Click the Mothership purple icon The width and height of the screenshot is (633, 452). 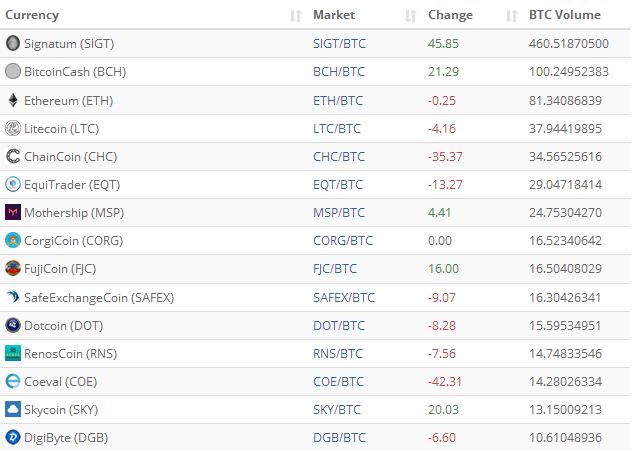click(13, 212)
